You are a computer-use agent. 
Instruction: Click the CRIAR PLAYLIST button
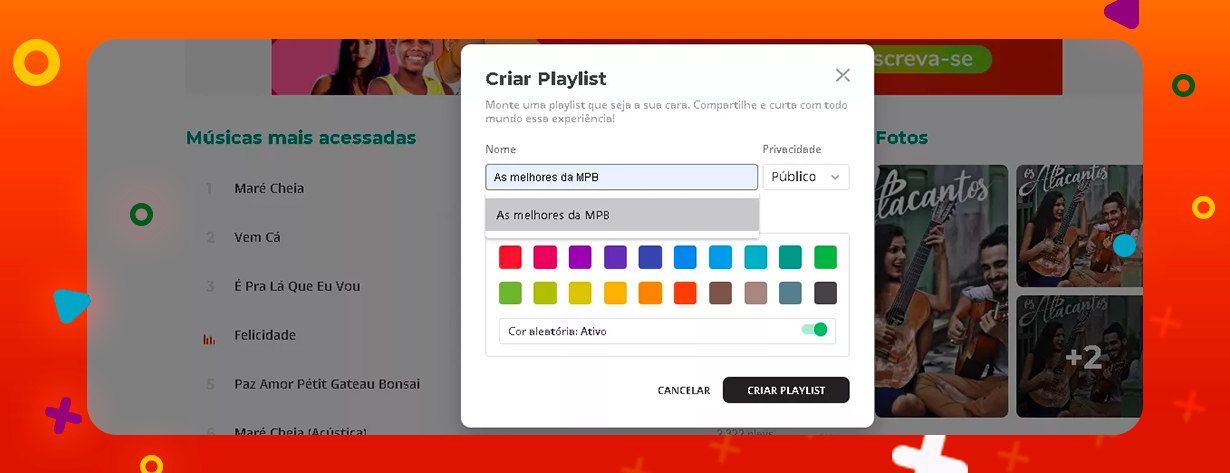pyautogui.click(x=786, y=390)
